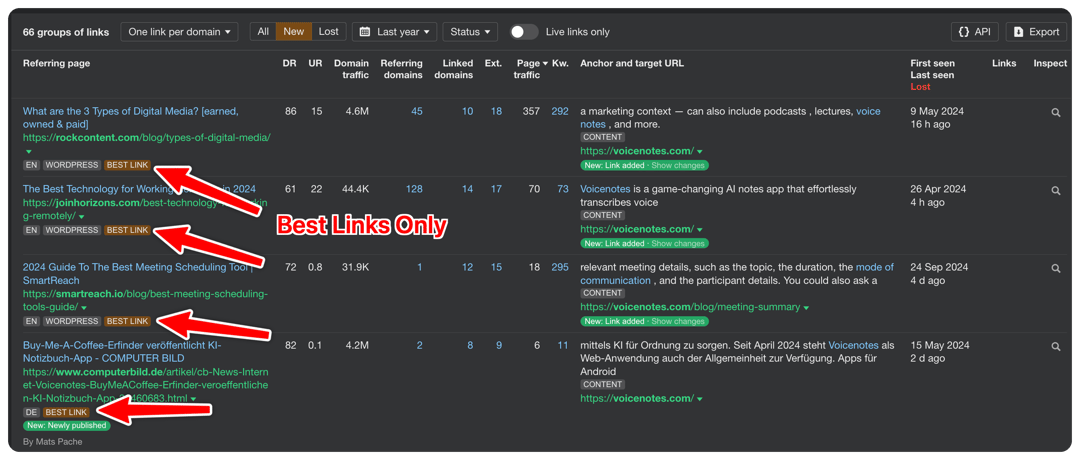Click 'New: Newly published' badge
1080x460 pixels.
(66, 426)
